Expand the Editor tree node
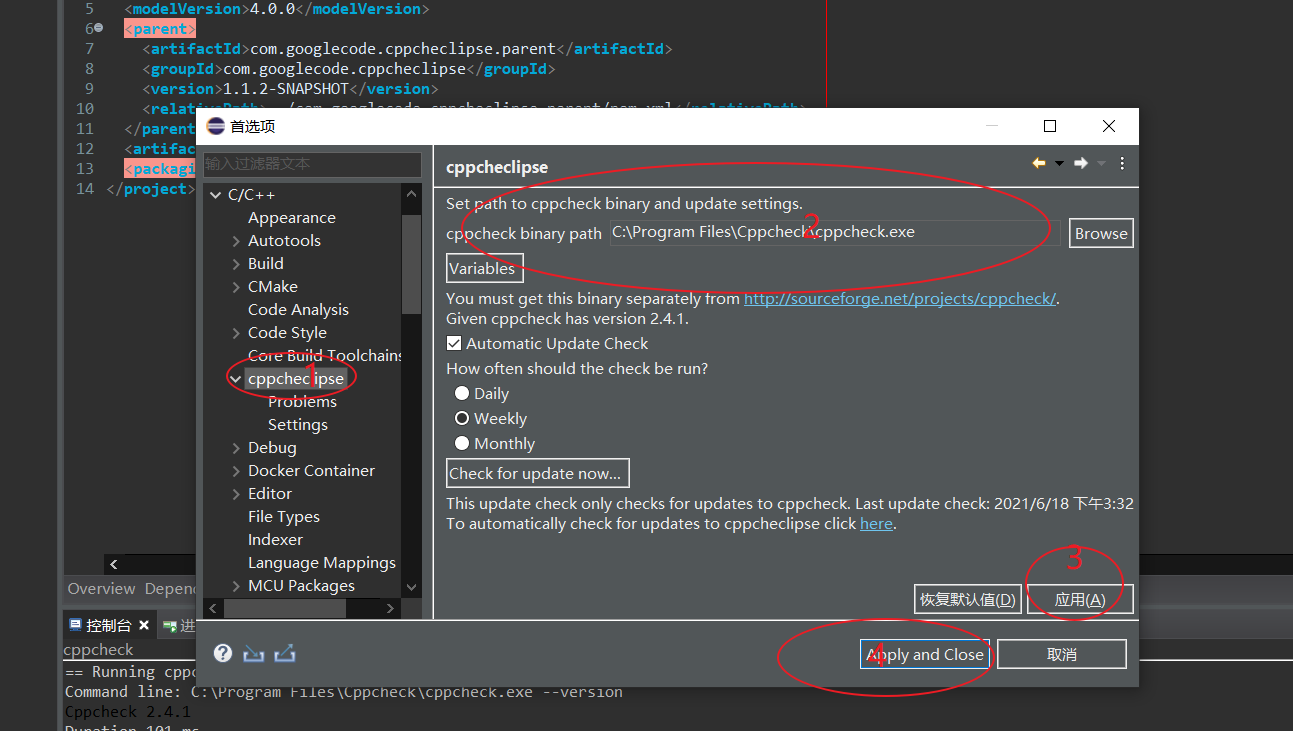 236,494
